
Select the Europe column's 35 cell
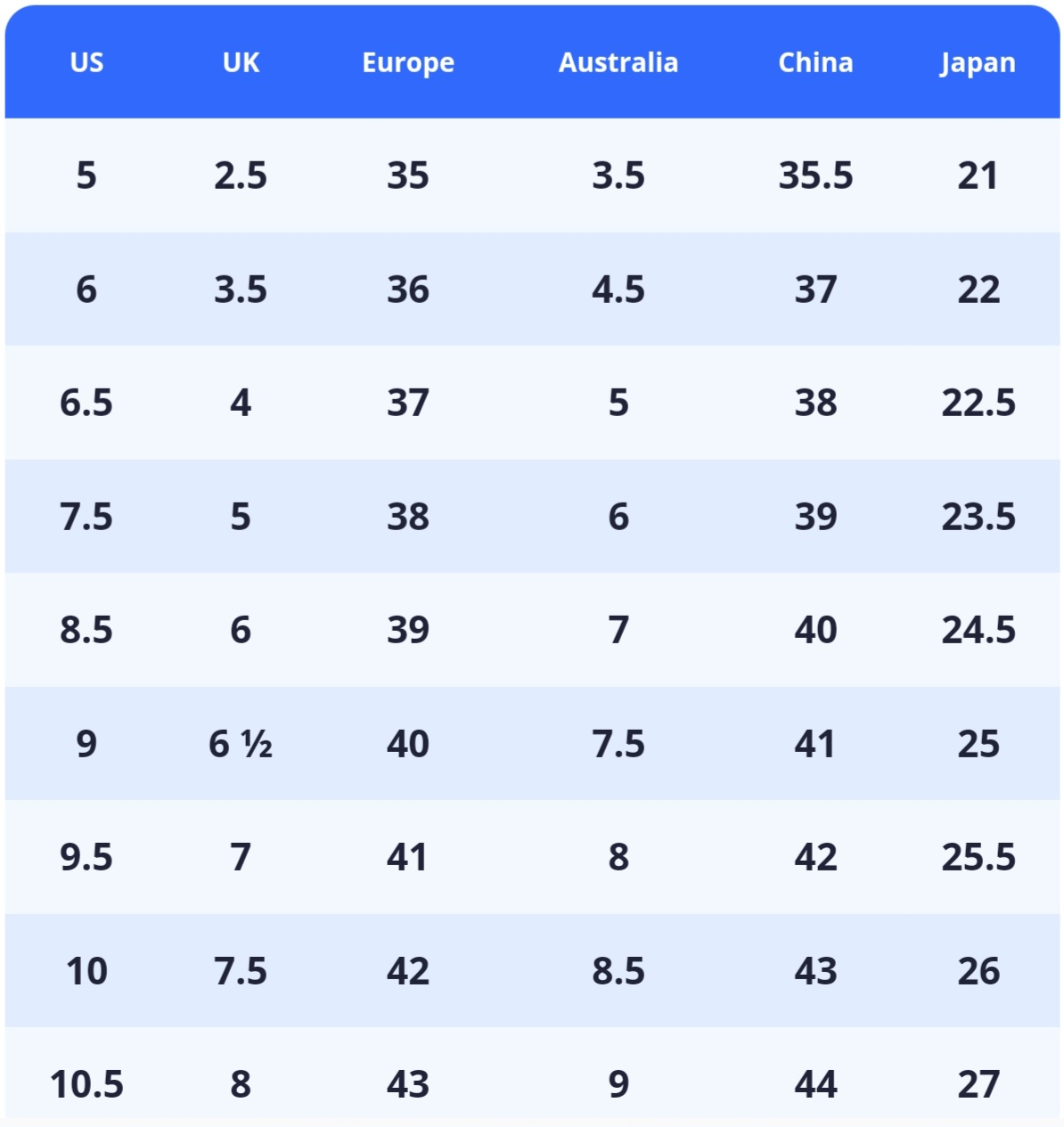click(x=408, y=176)
